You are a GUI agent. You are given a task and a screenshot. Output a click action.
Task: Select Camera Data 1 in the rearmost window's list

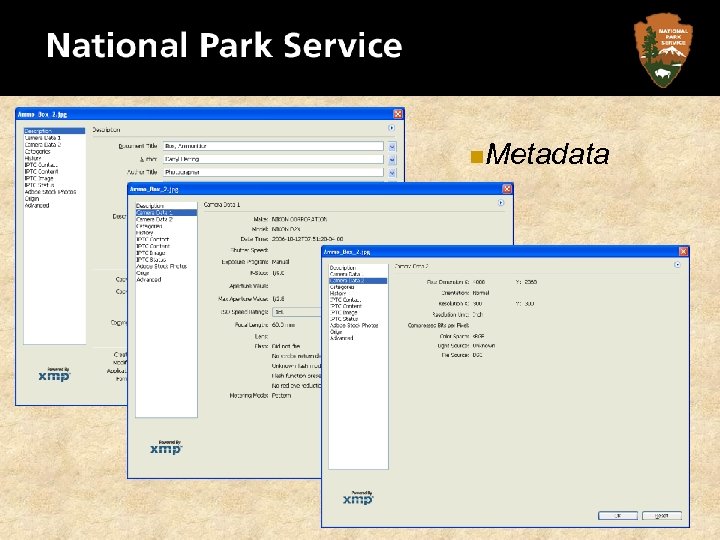[43, 138]
